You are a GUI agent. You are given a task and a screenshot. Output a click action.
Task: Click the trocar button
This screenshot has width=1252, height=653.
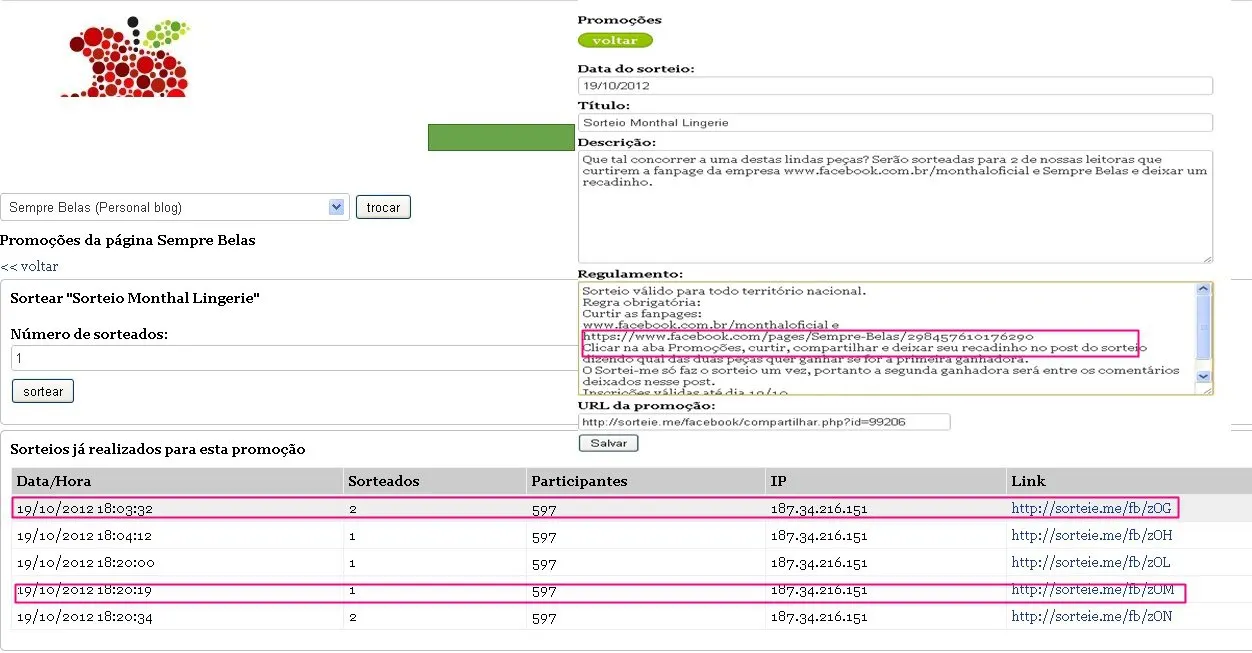[x=383, y=207]
